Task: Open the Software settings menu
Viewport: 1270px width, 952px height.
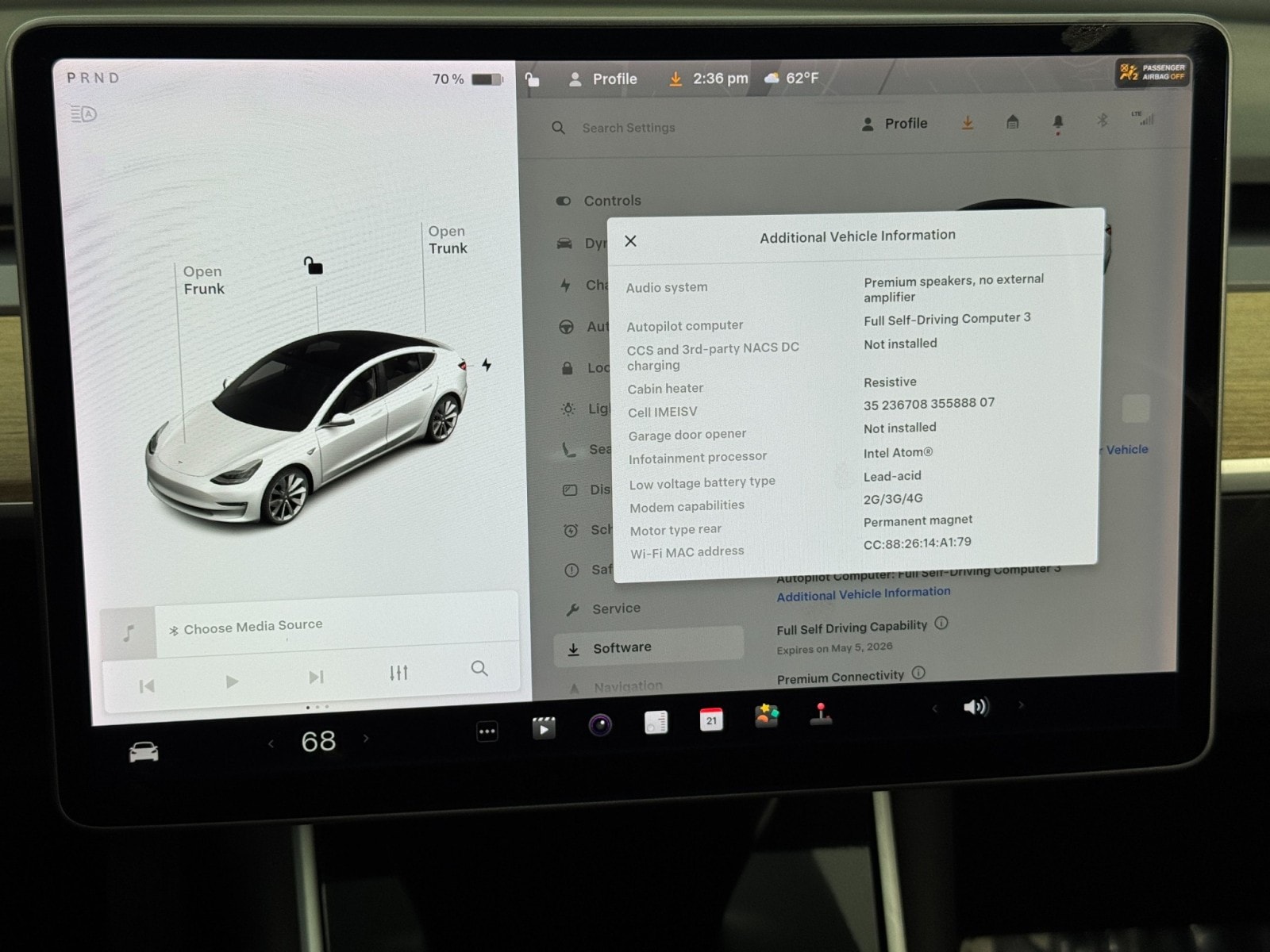Action: (x=622, y=648)
